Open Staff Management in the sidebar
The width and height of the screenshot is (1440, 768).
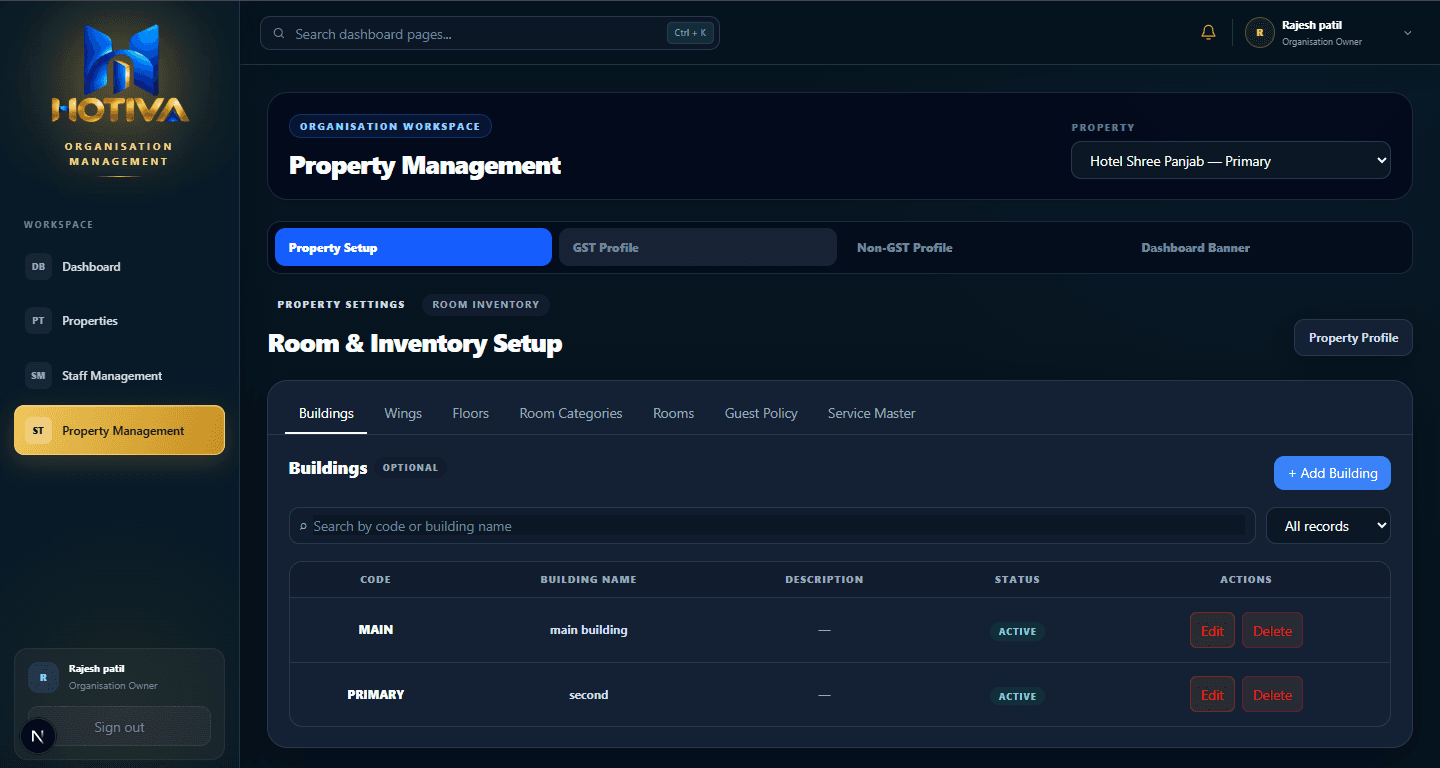pyautogui.click(x=120, y=376)
